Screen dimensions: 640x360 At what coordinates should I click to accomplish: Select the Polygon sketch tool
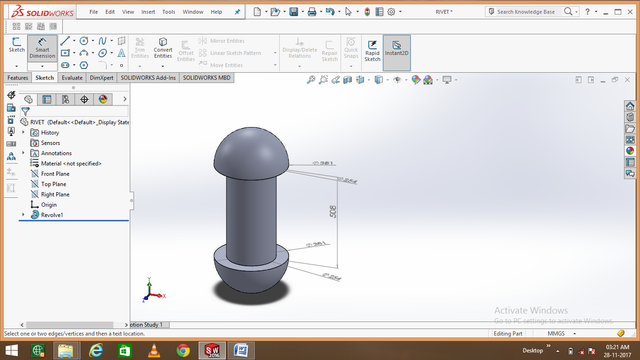[84, 65]
